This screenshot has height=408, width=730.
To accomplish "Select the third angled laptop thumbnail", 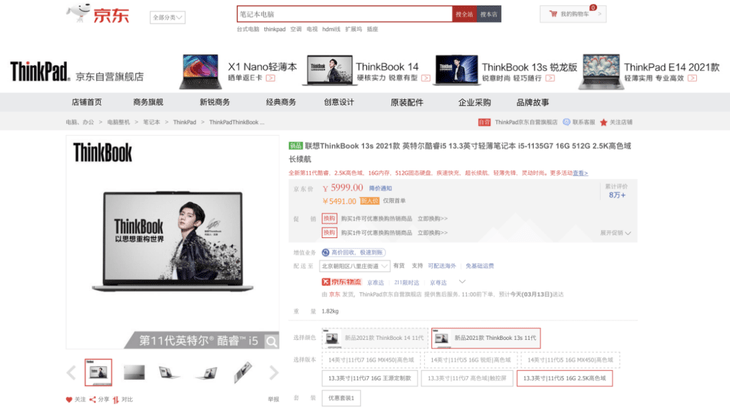I will click(x=169, y=372).
